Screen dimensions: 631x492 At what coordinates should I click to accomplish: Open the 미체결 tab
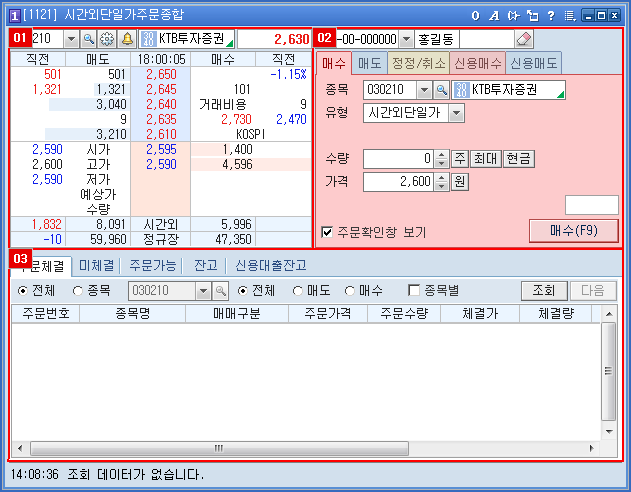click(x=96, y=265)
